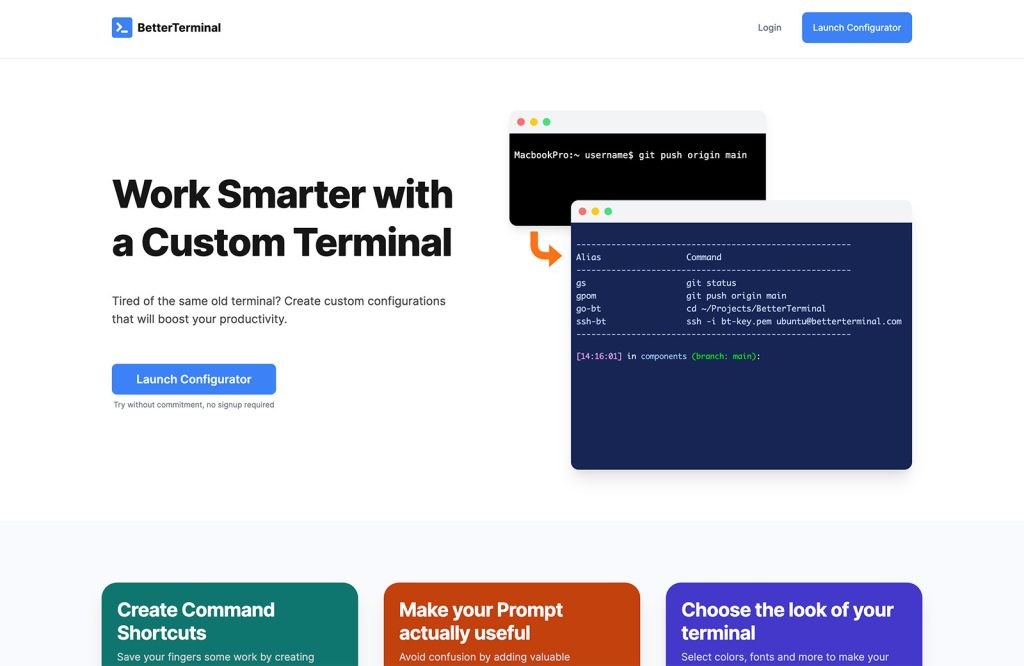Click the red dot on the navy terminal window

pyautogui.click(x=583, y=212)
